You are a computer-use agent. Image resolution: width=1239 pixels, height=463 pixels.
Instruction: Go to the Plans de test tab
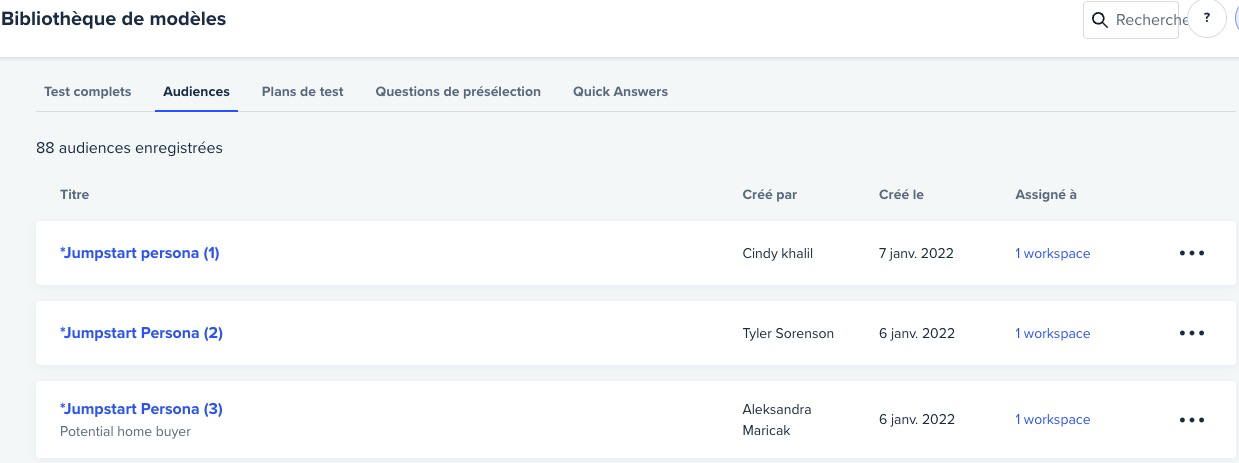tap(303, 91)
